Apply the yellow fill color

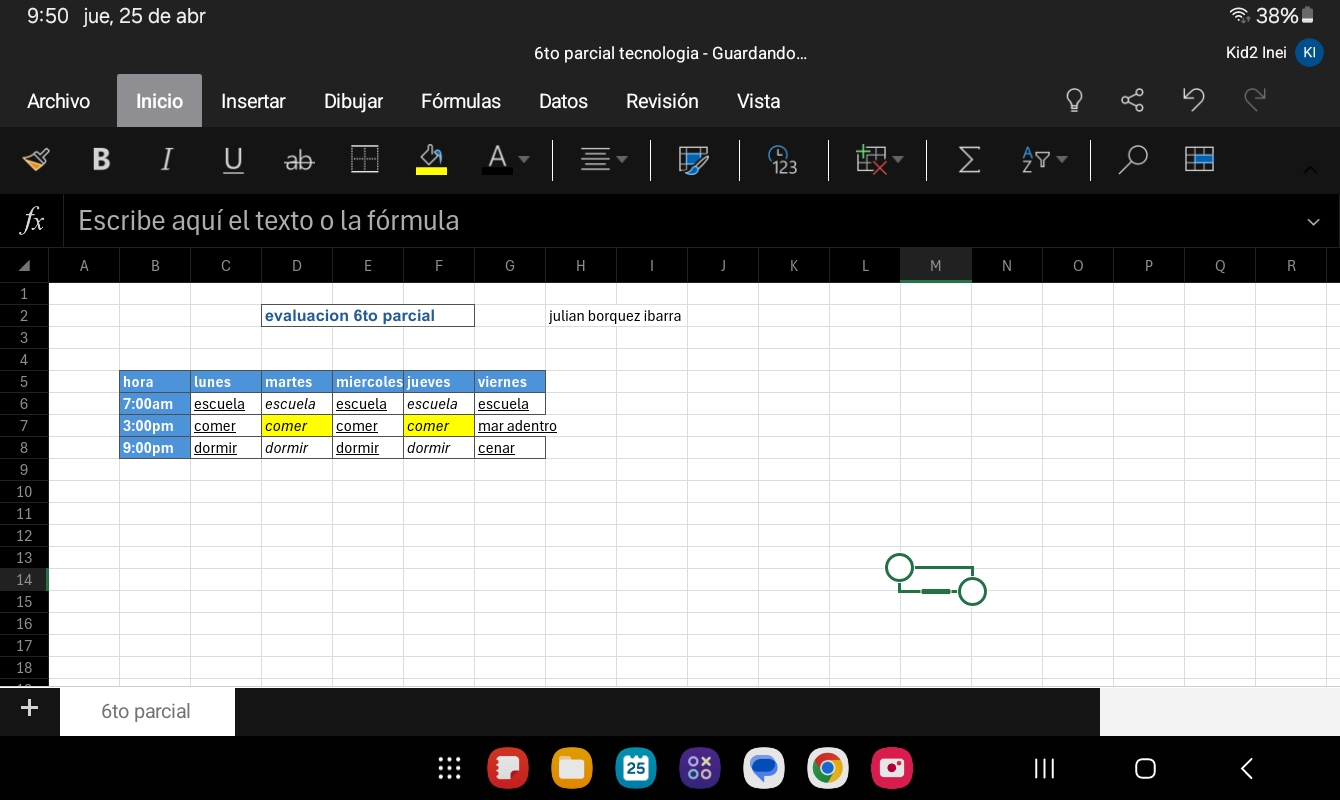tap(431, 160)
